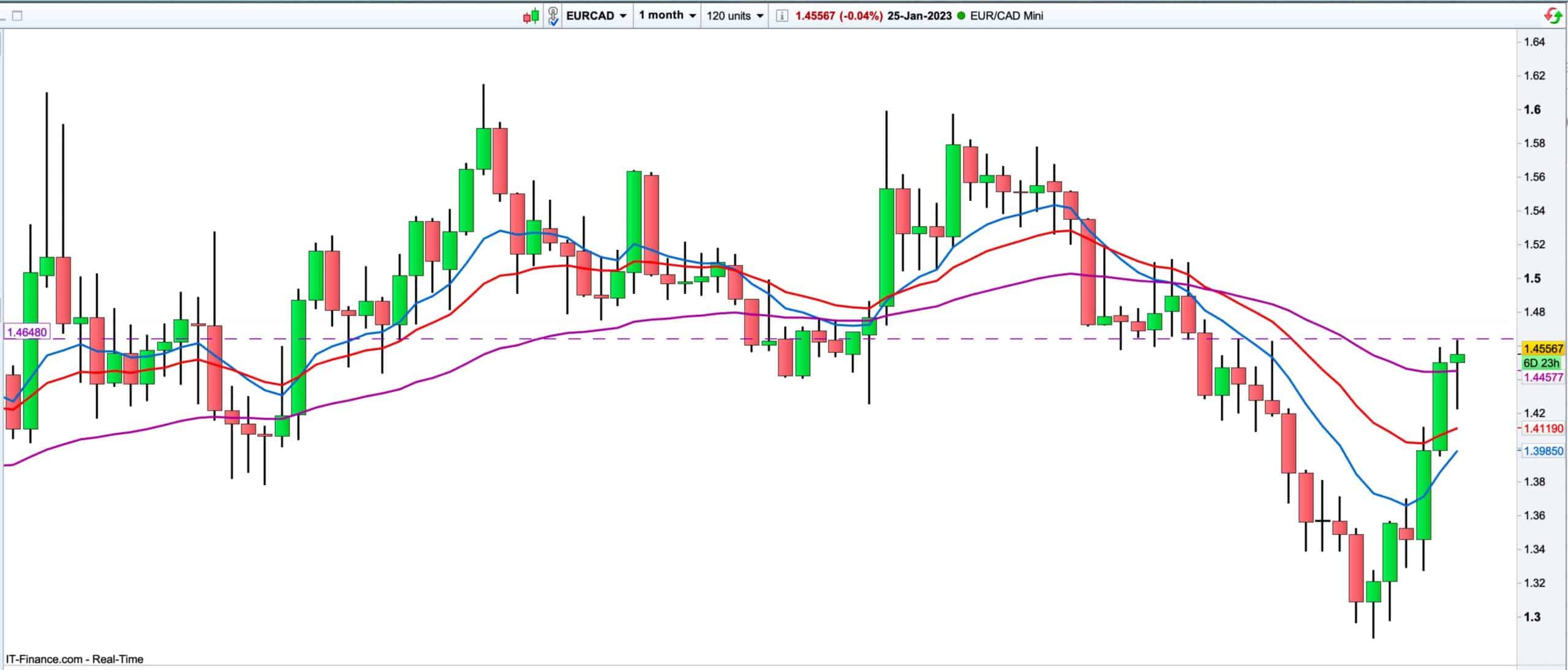Click the 25-Jan-2023 date text

click(919, 16)
